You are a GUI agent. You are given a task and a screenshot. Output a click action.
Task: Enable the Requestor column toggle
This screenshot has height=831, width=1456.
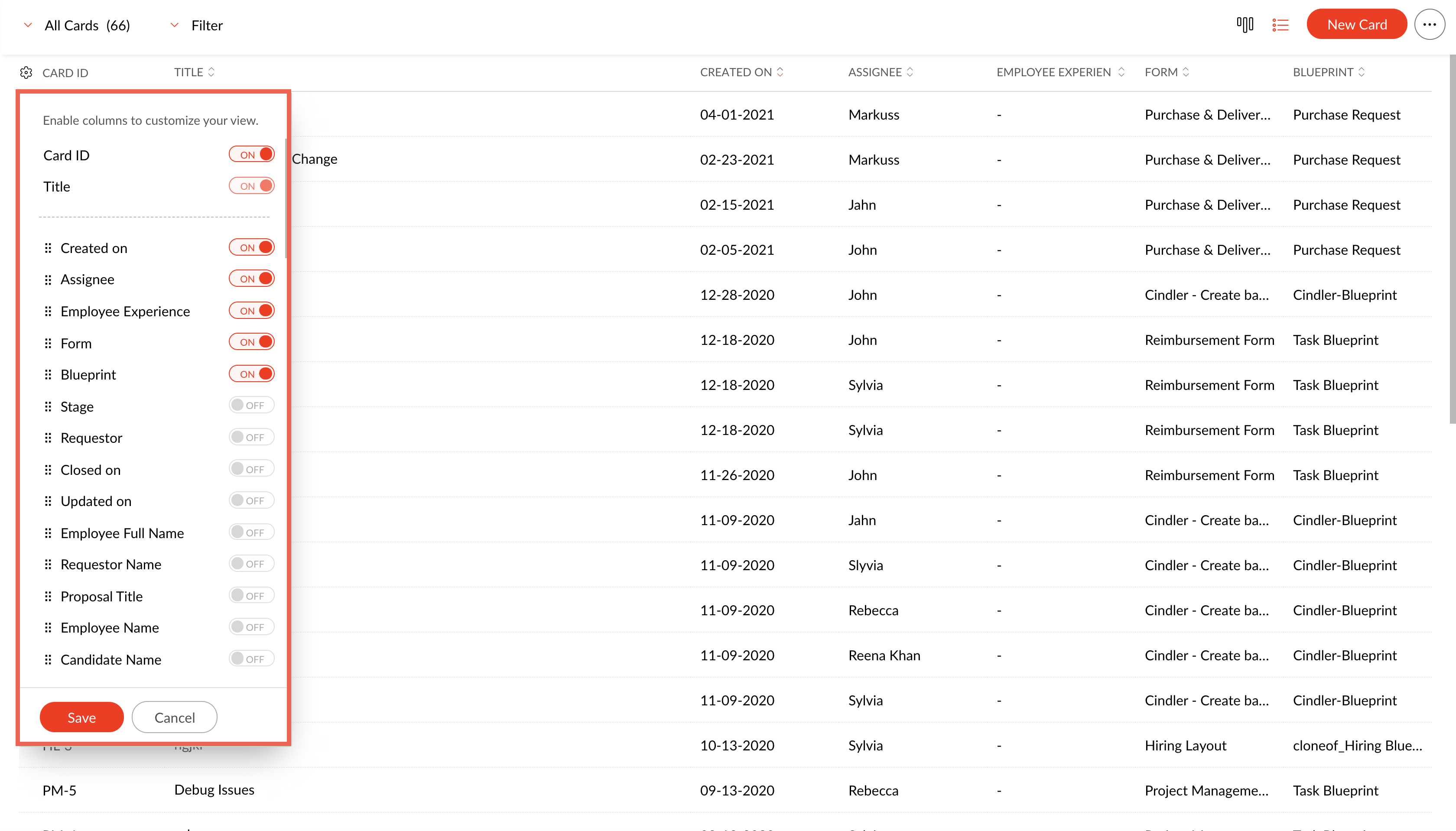point(252,437)
